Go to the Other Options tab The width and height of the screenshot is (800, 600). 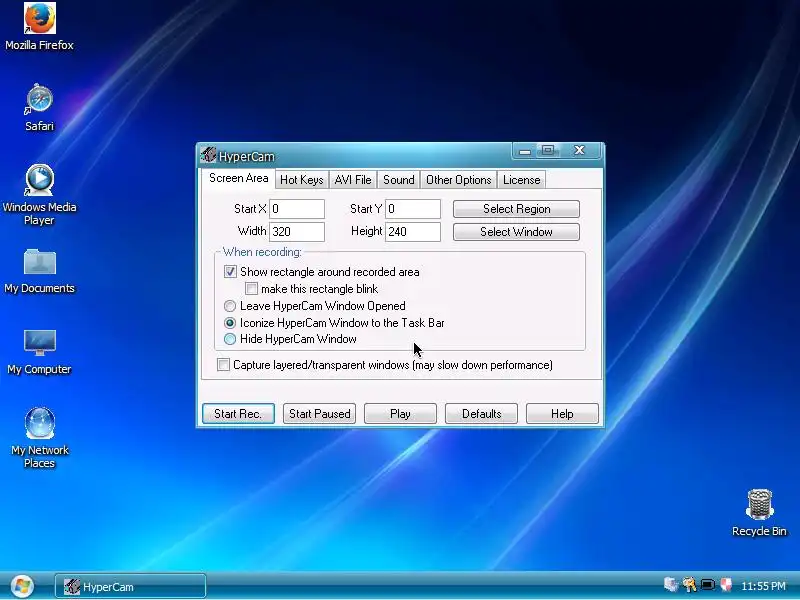click(458, 180)
